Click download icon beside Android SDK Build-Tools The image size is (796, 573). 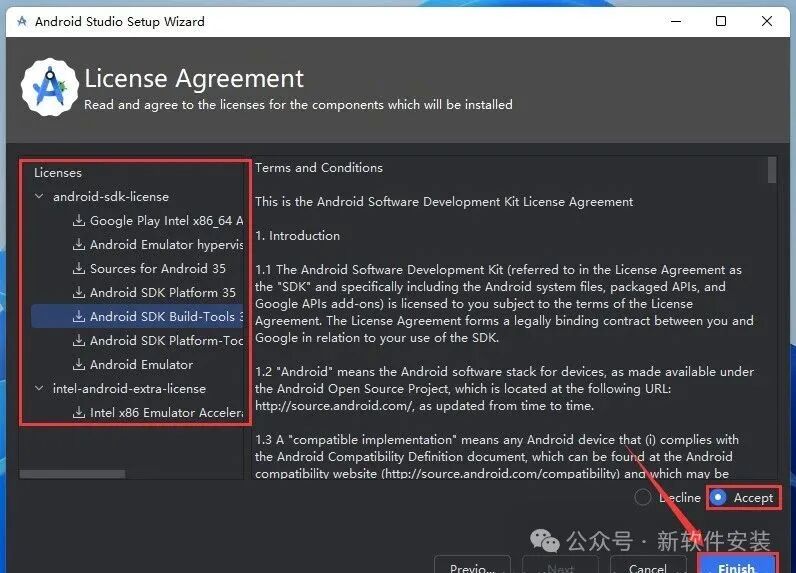tap(79, 316)
